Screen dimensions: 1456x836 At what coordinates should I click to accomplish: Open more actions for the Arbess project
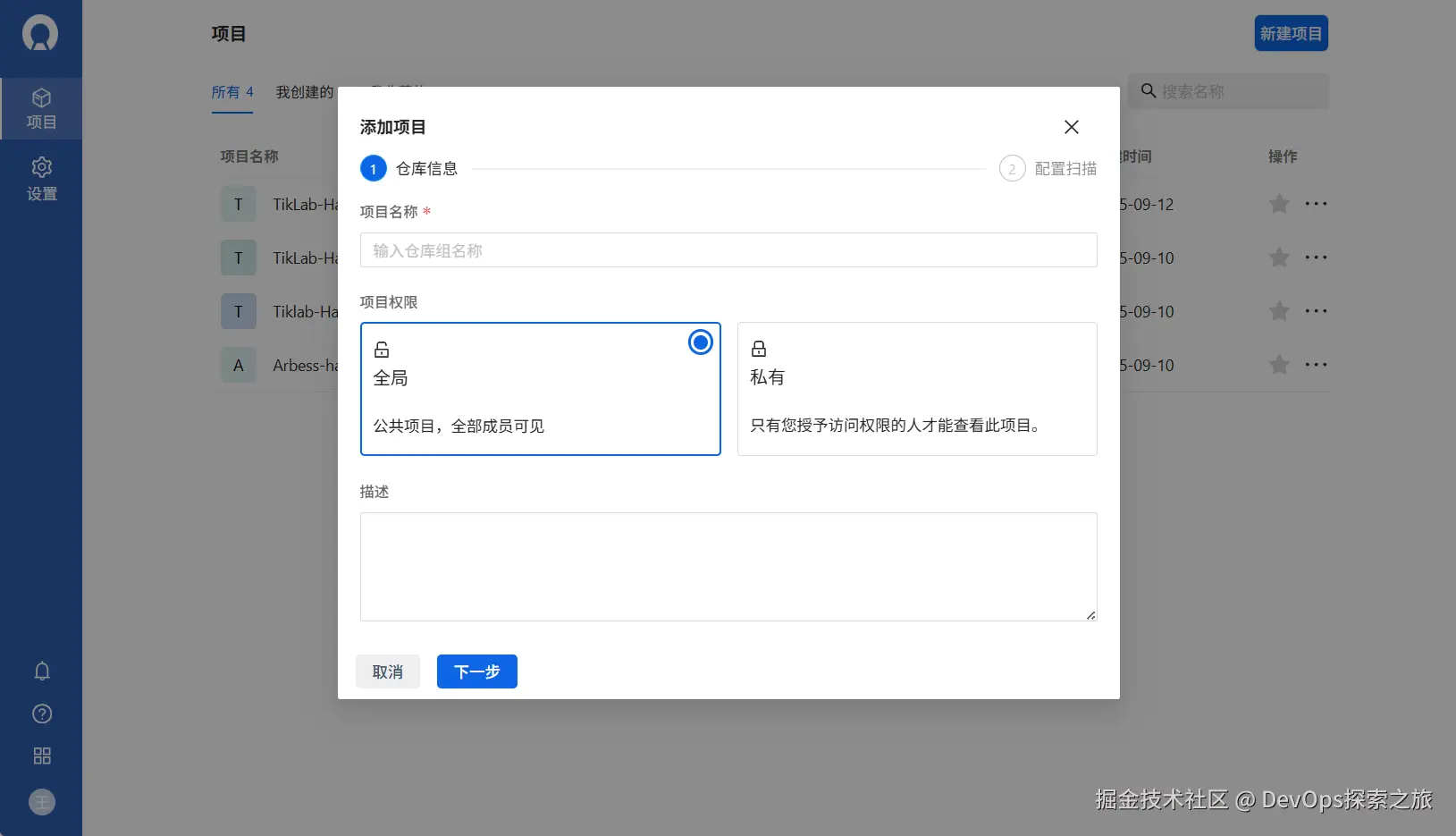click(x=1316, y=365)
